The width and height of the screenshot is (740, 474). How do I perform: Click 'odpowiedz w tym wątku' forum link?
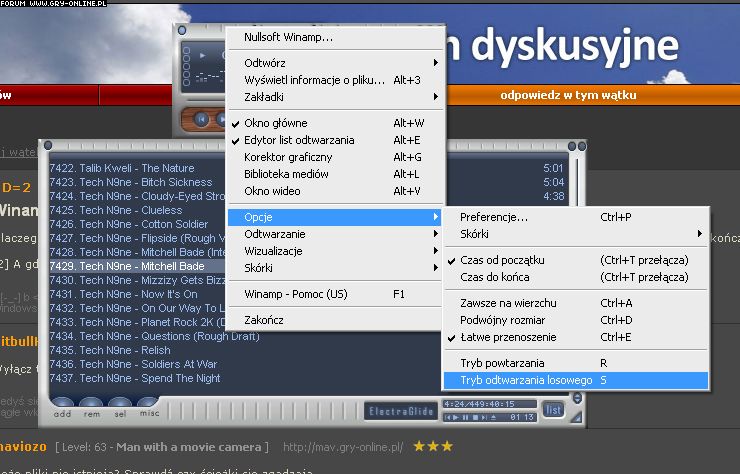click(x=568, y=95)
